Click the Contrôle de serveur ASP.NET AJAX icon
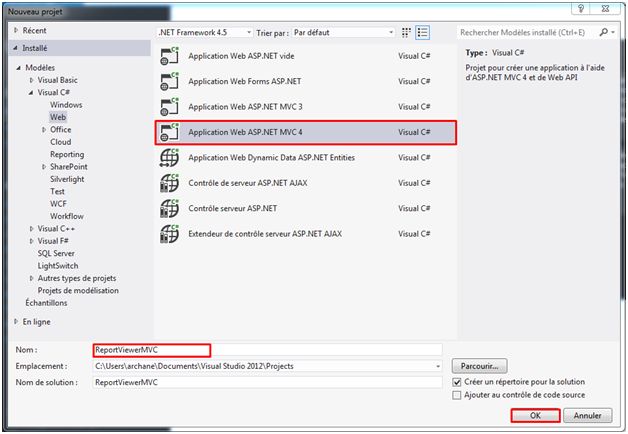This screenshot has width=628, height=434. pyautogui.click(x=169, y=183)
